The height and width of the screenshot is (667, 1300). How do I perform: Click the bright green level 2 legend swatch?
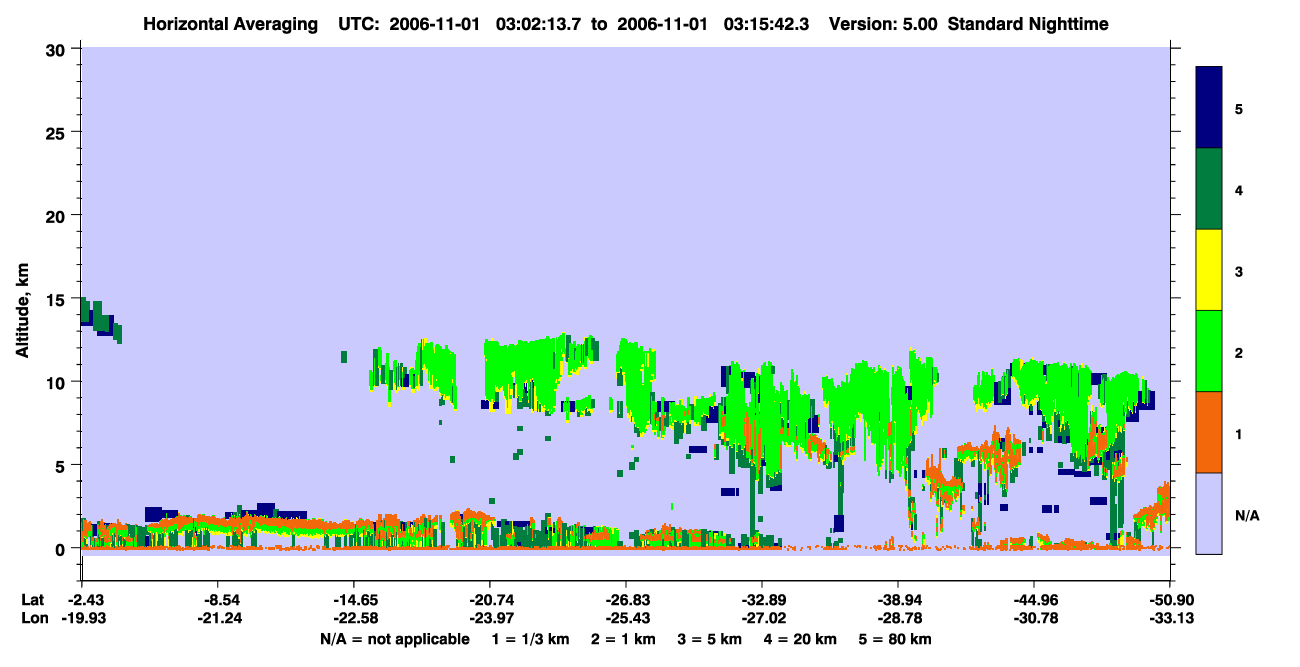(1209, 351)
